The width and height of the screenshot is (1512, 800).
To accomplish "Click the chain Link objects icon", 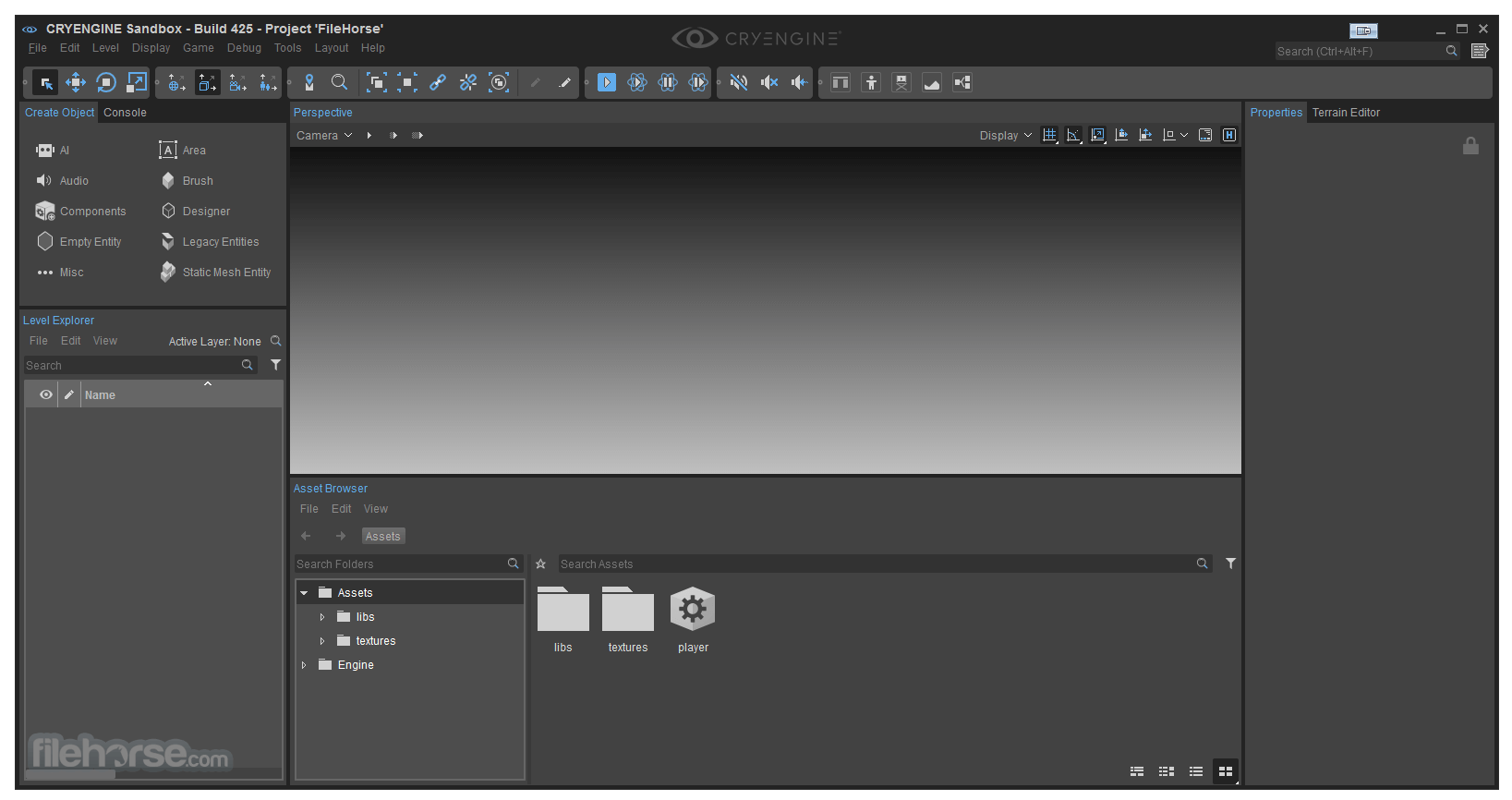I will (x=438, y=83).
